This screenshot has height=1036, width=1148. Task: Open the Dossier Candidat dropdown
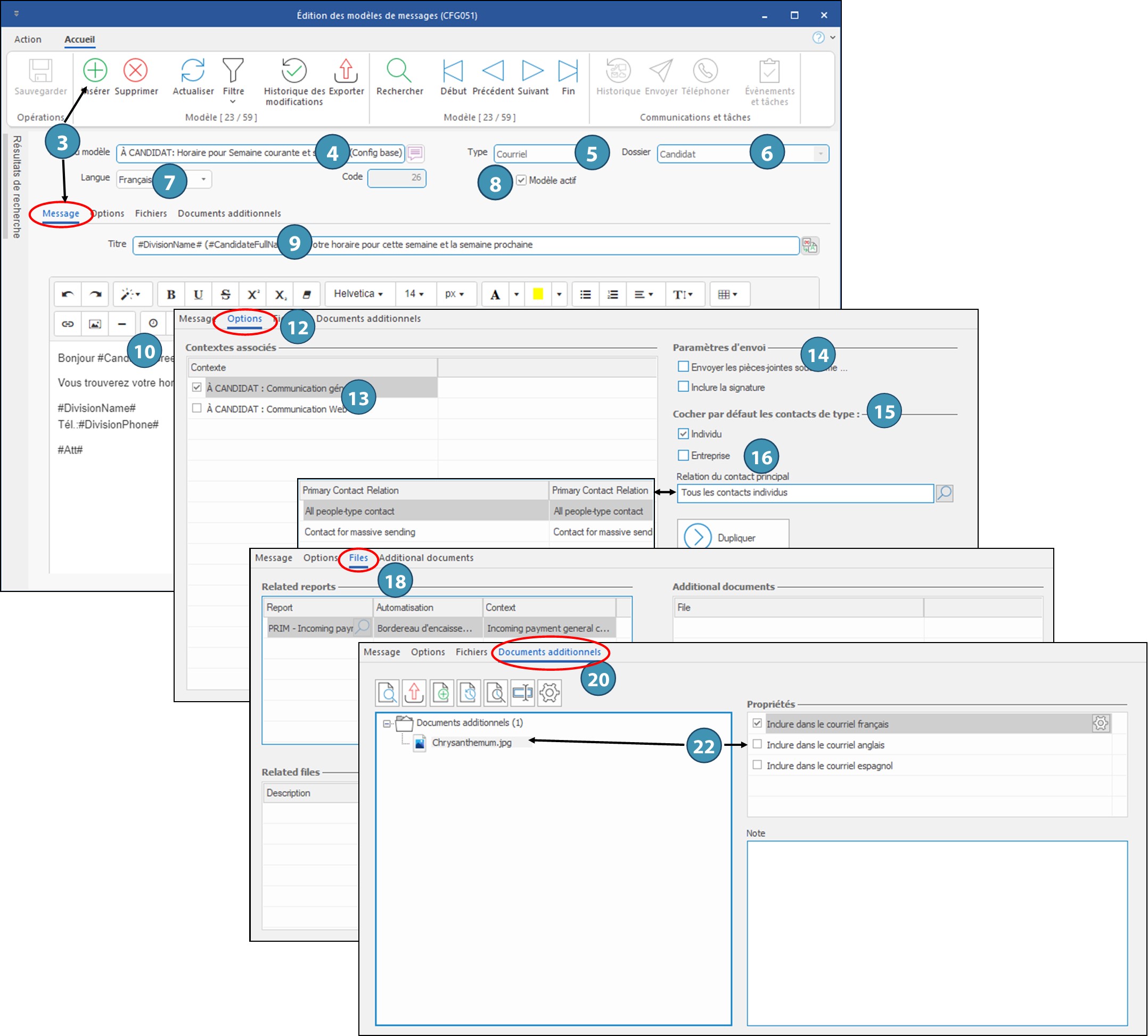pos(820,154)
